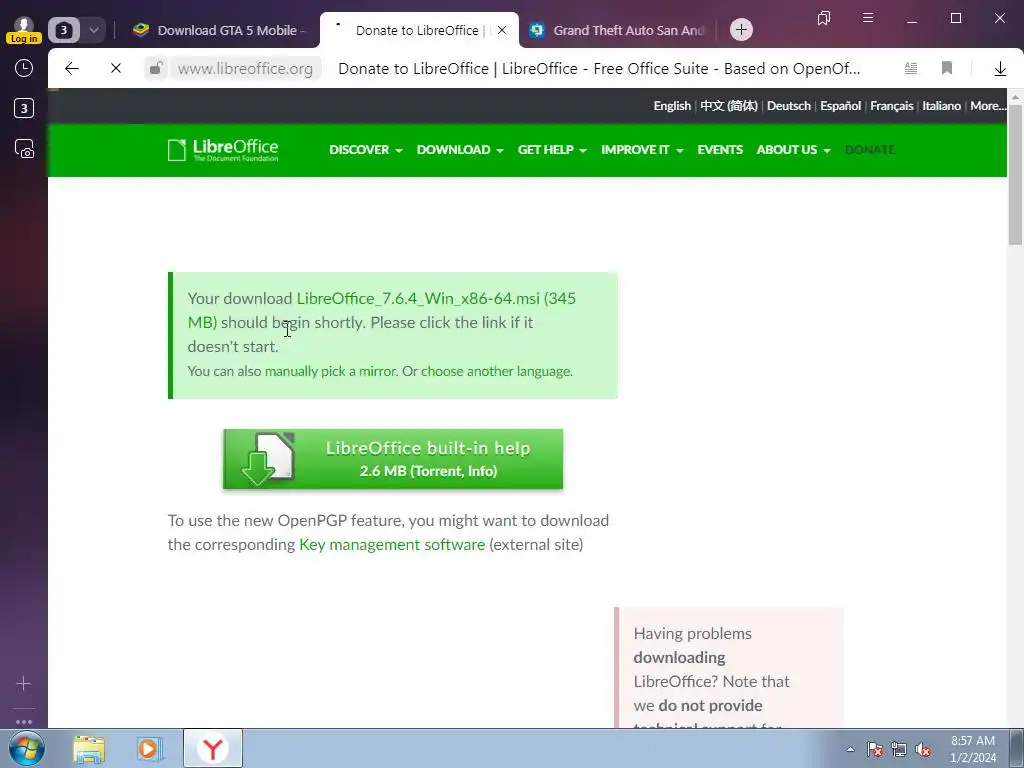Switch to the Grand Theft Auto San Andreas tab
1024x768 pixels.
point(618,30)
